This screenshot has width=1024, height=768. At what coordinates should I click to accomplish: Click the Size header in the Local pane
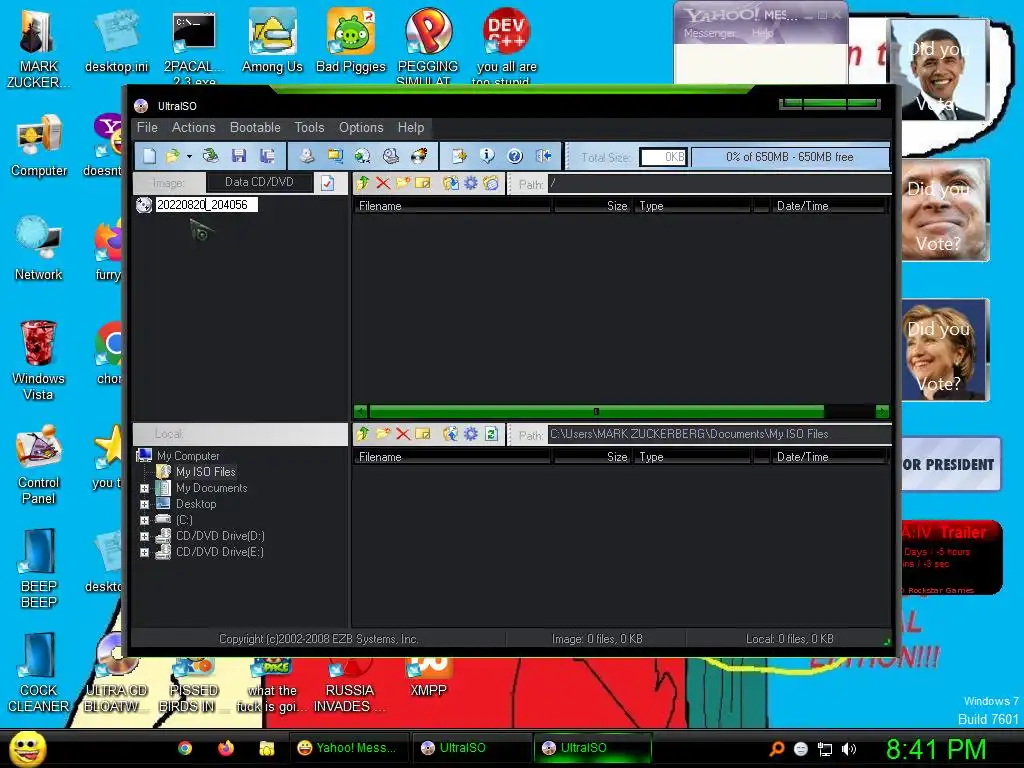tap(592, 457)
